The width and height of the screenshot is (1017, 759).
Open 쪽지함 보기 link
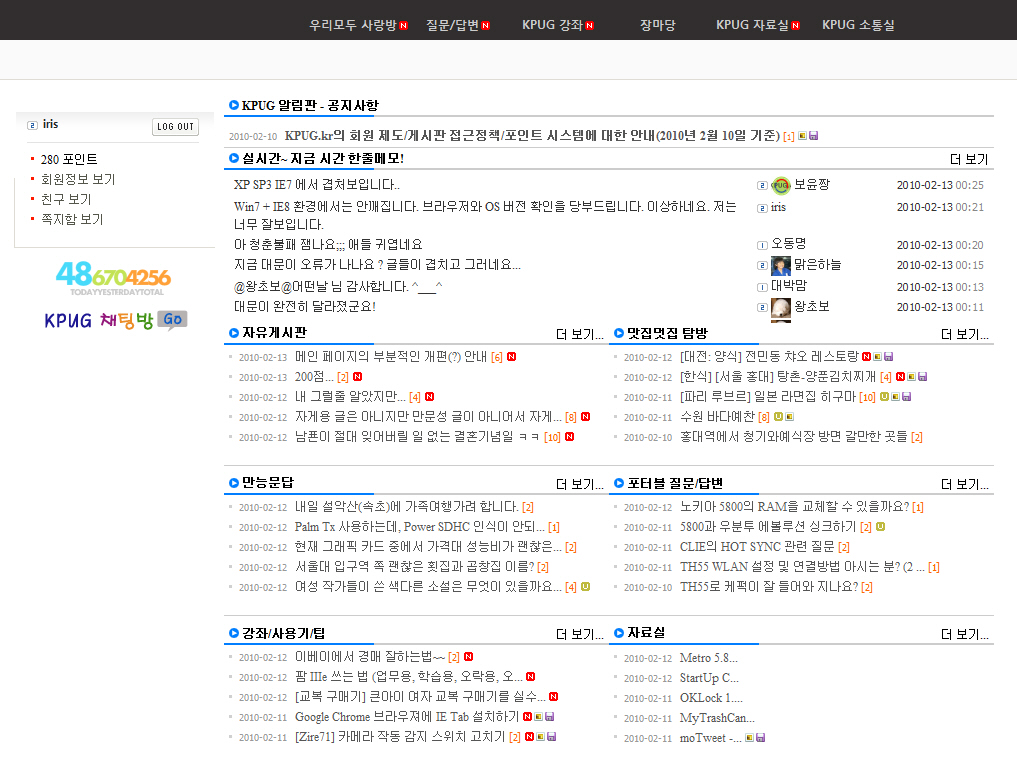pos(72,219)
